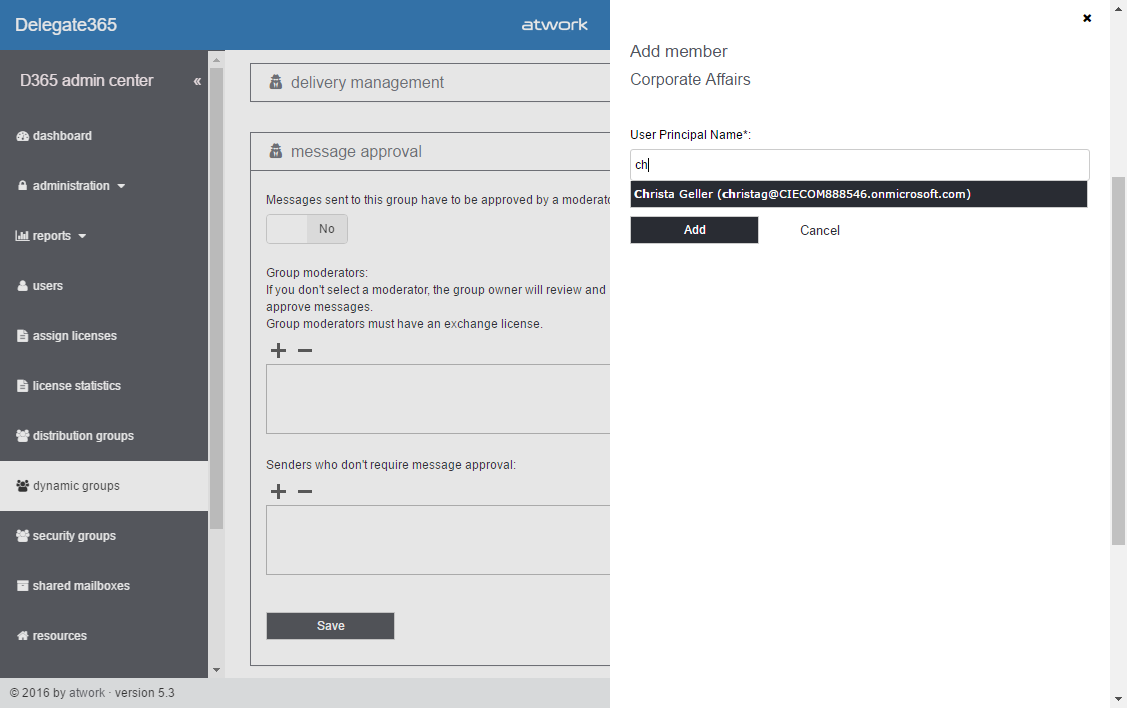Click the dashboard icon in sidebar

pos(22,136)
